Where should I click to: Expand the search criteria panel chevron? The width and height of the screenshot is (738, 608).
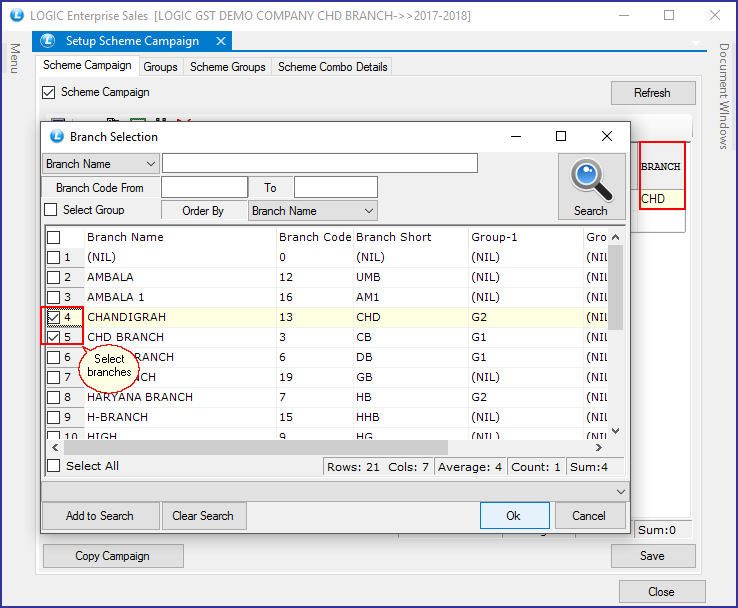(621, 492)
